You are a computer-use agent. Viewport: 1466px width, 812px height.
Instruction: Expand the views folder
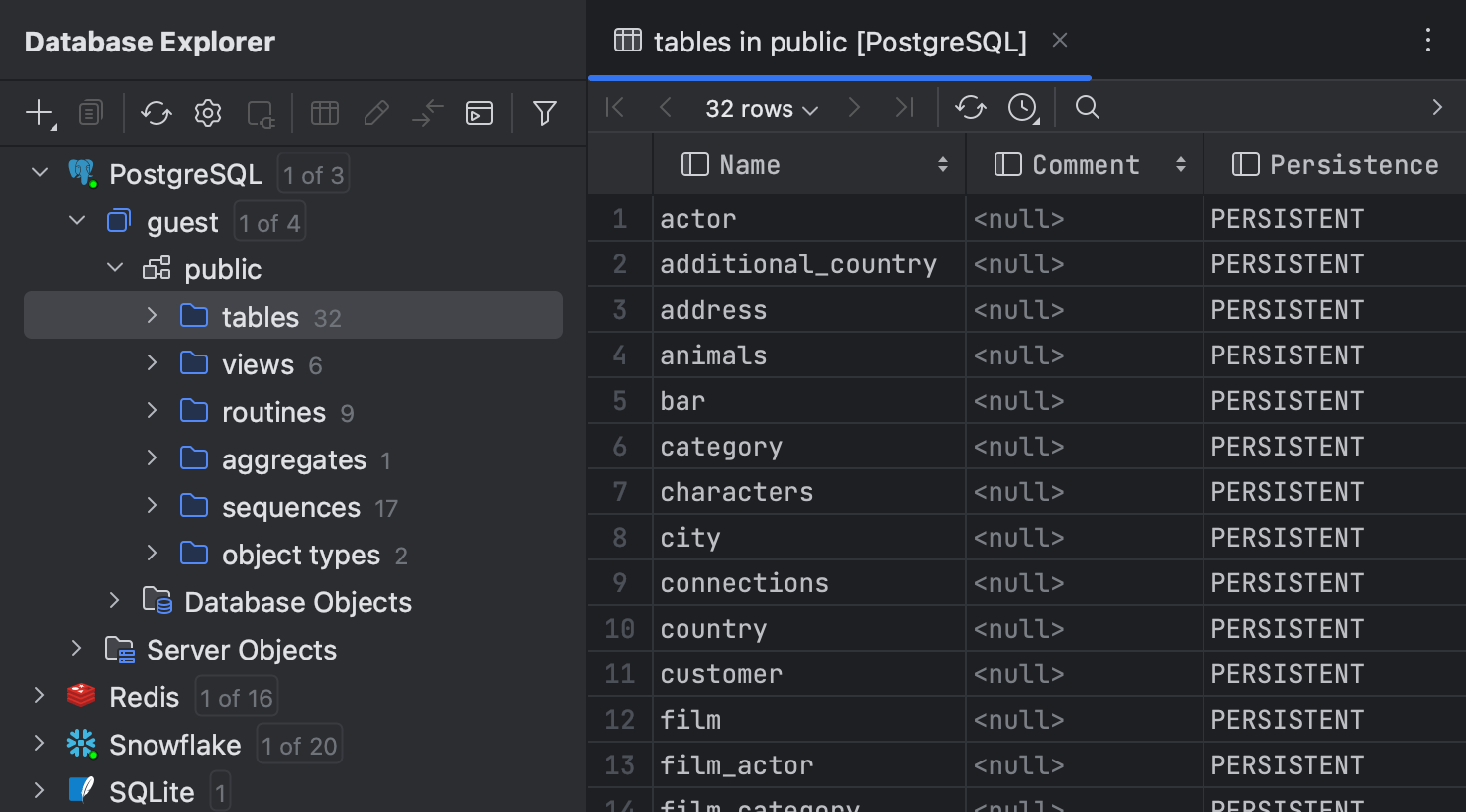(152, 363)
